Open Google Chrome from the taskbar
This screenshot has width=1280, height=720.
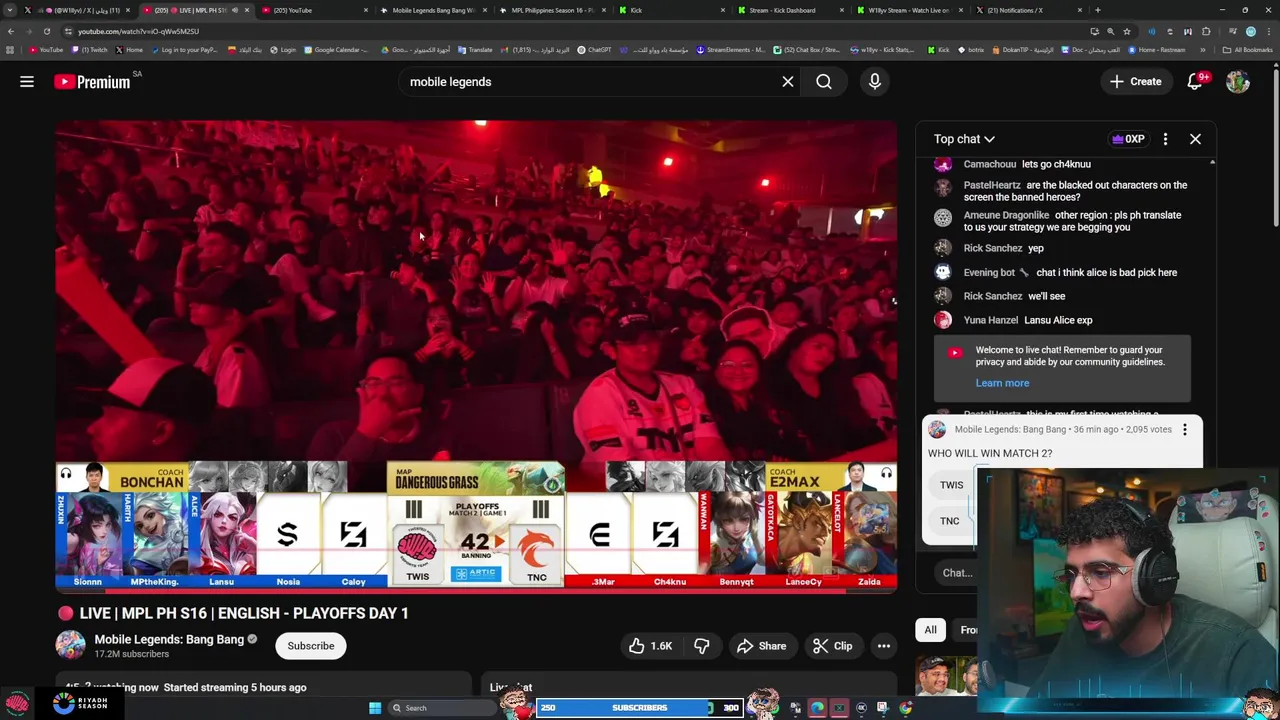pos(905,708)
